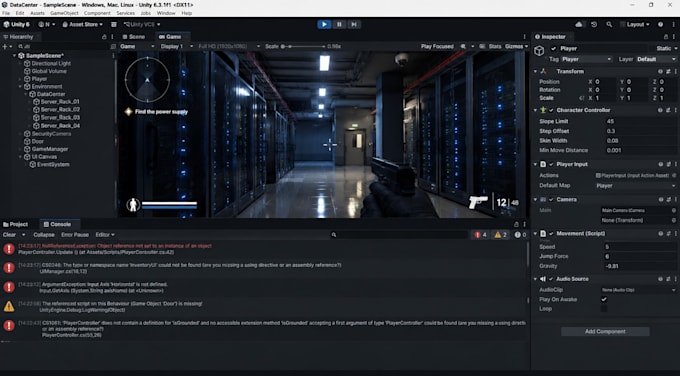Toggle the Audio Source Play On Awake checkbox
The image size is (680, 376).
pos(604,299)
